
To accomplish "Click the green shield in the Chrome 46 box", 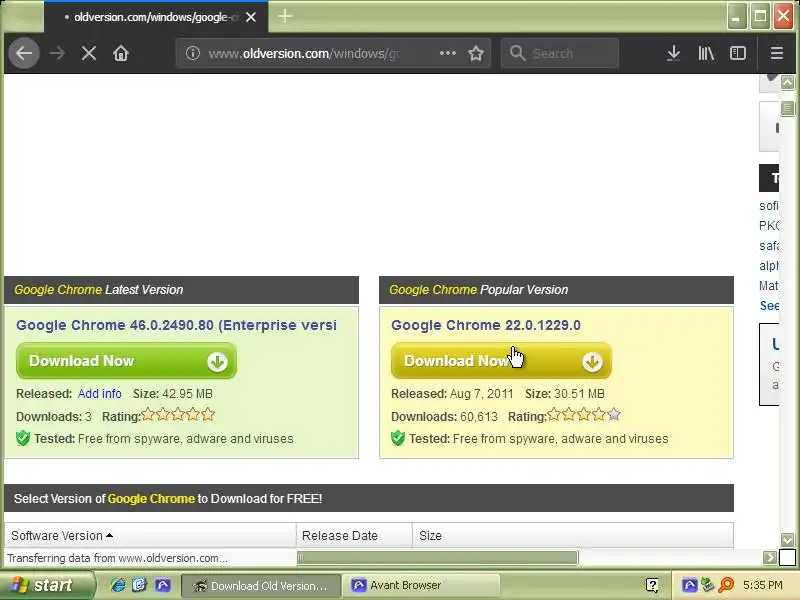I will 23,438.
